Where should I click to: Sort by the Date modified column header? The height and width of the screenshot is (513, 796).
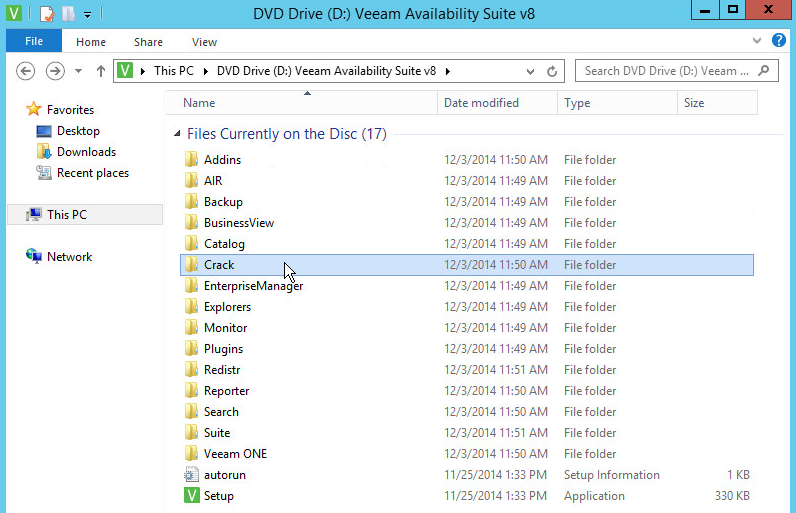(498, 103)
